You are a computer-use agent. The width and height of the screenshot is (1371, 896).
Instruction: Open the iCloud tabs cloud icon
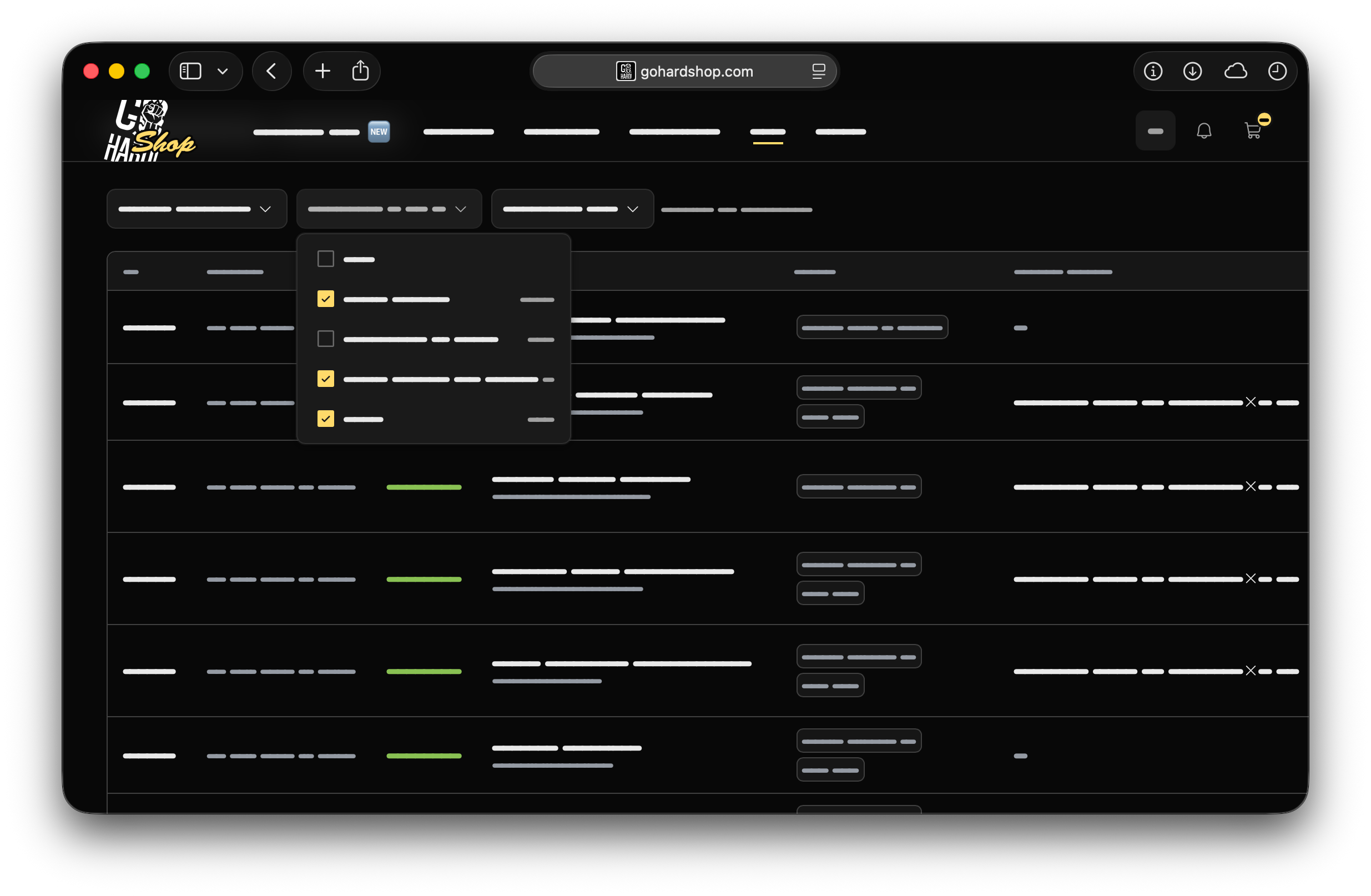(1236, 71)
